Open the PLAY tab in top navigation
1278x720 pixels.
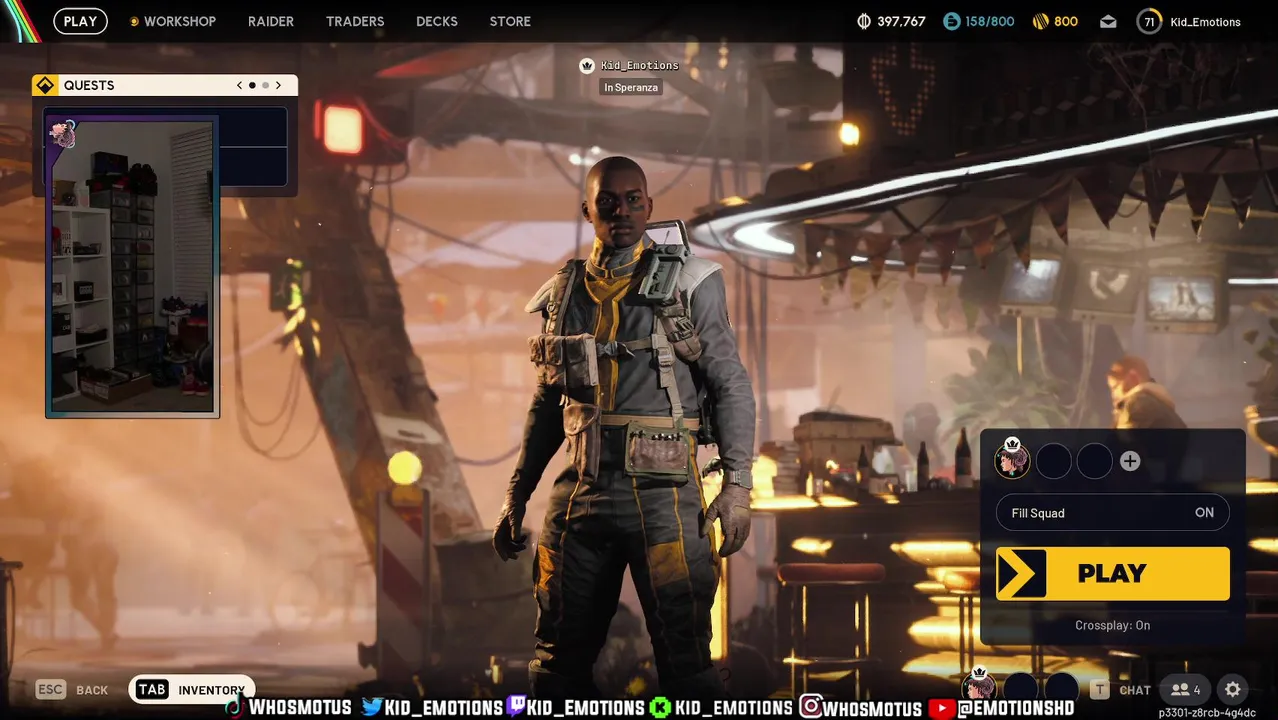click(80, 21)
